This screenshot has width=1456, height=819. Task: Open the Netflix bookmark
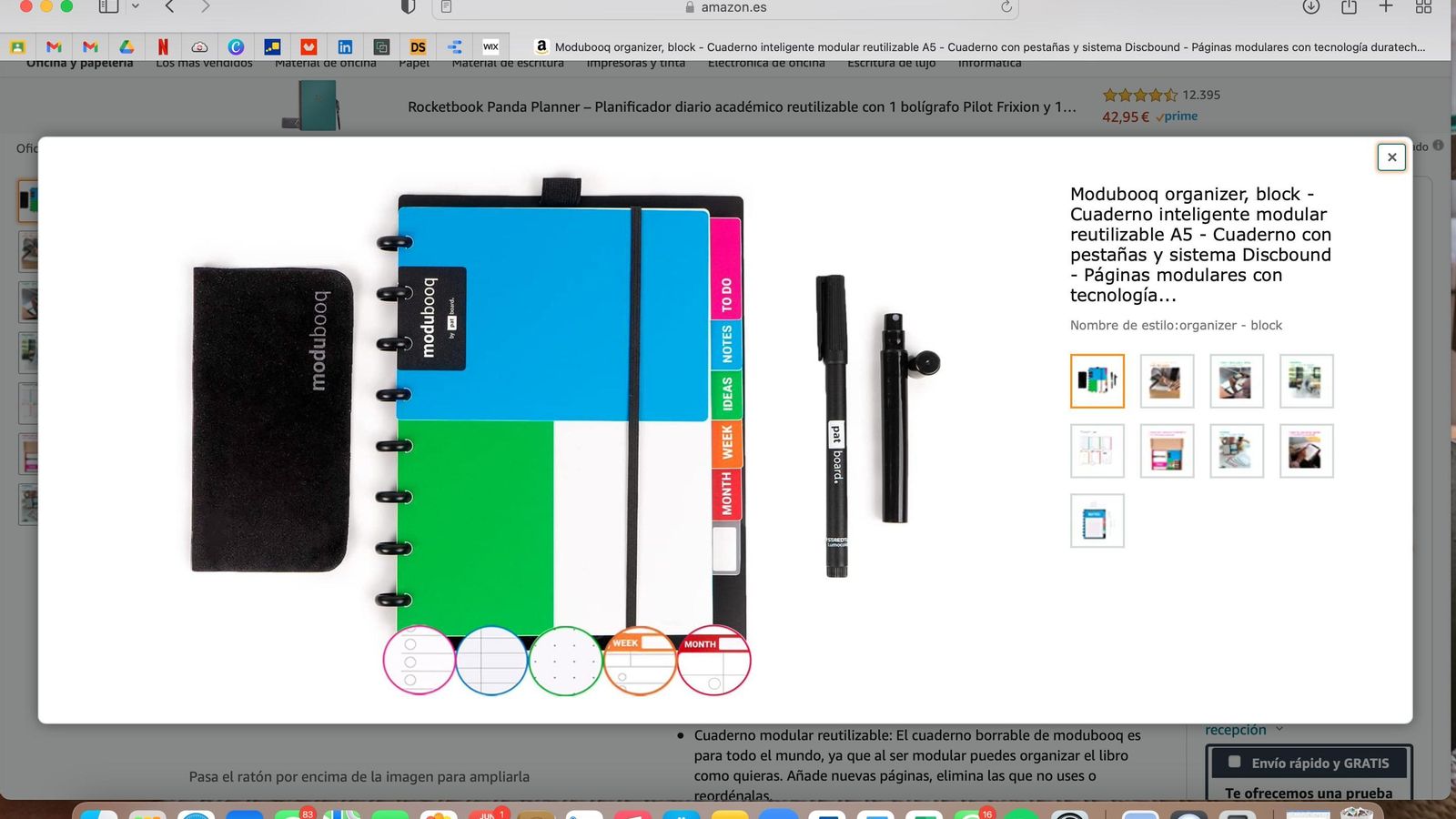(163, 46)
